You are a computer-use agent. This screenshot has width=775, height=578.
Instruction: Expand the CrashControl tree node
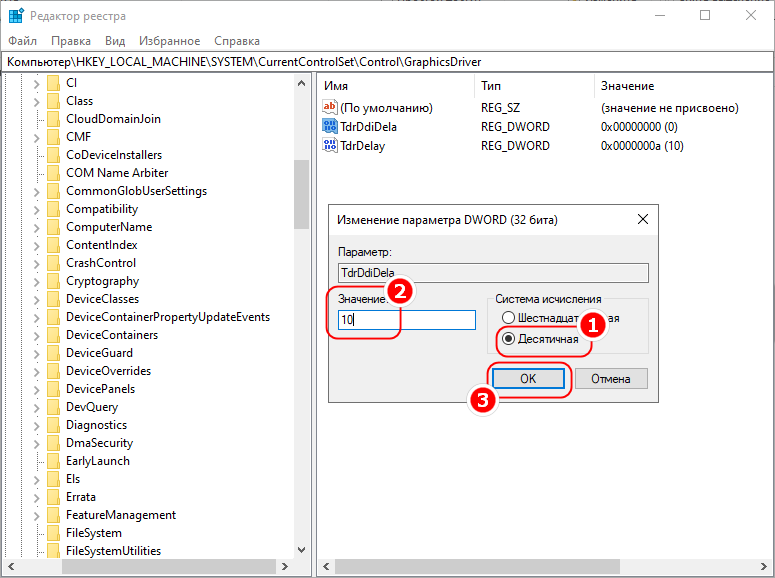coord(36,263)
